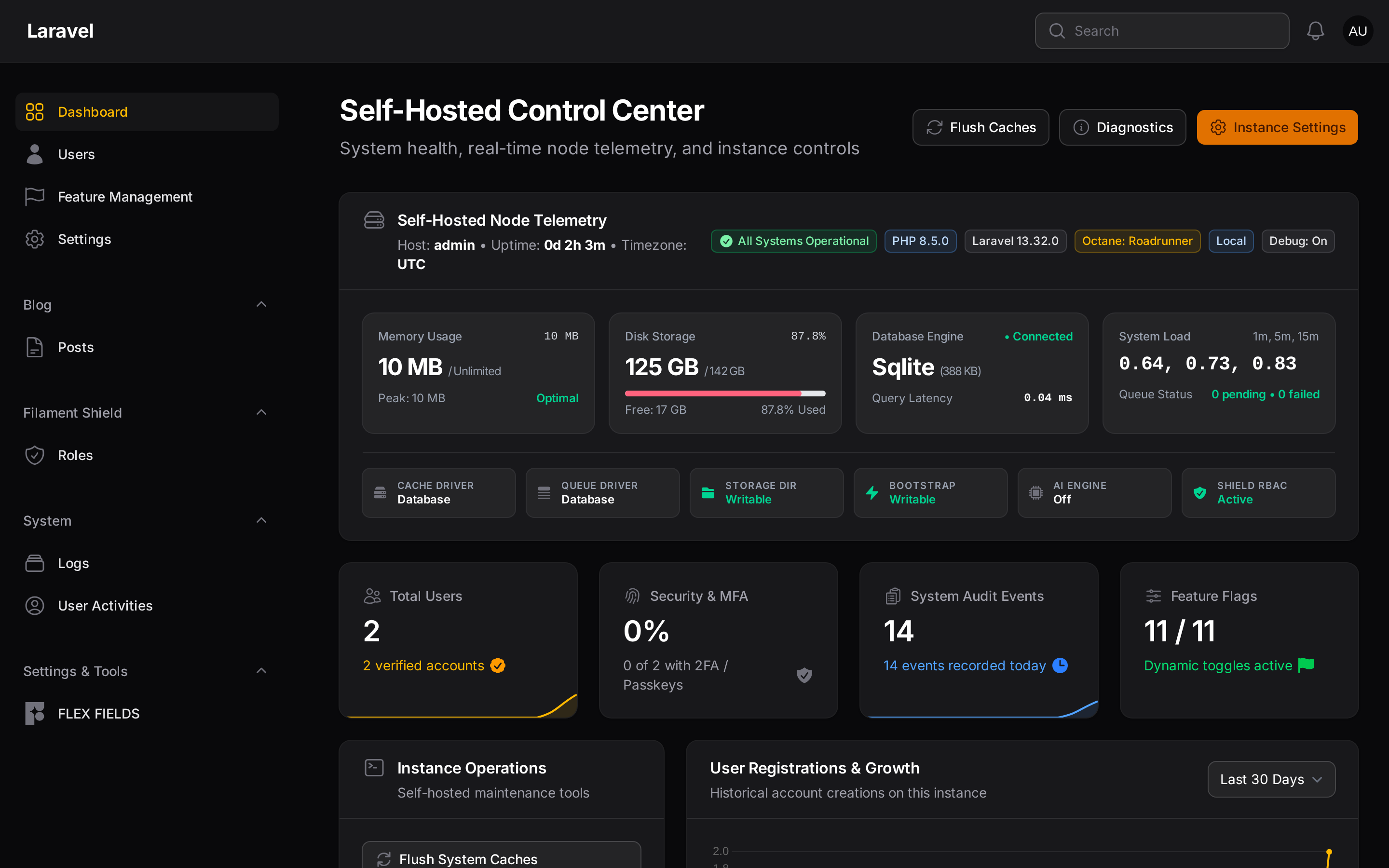Click the fingerprint icon on the Security & MFA card
The height and width of the screenshot is (868, 1389).
[x=632, y=596]
